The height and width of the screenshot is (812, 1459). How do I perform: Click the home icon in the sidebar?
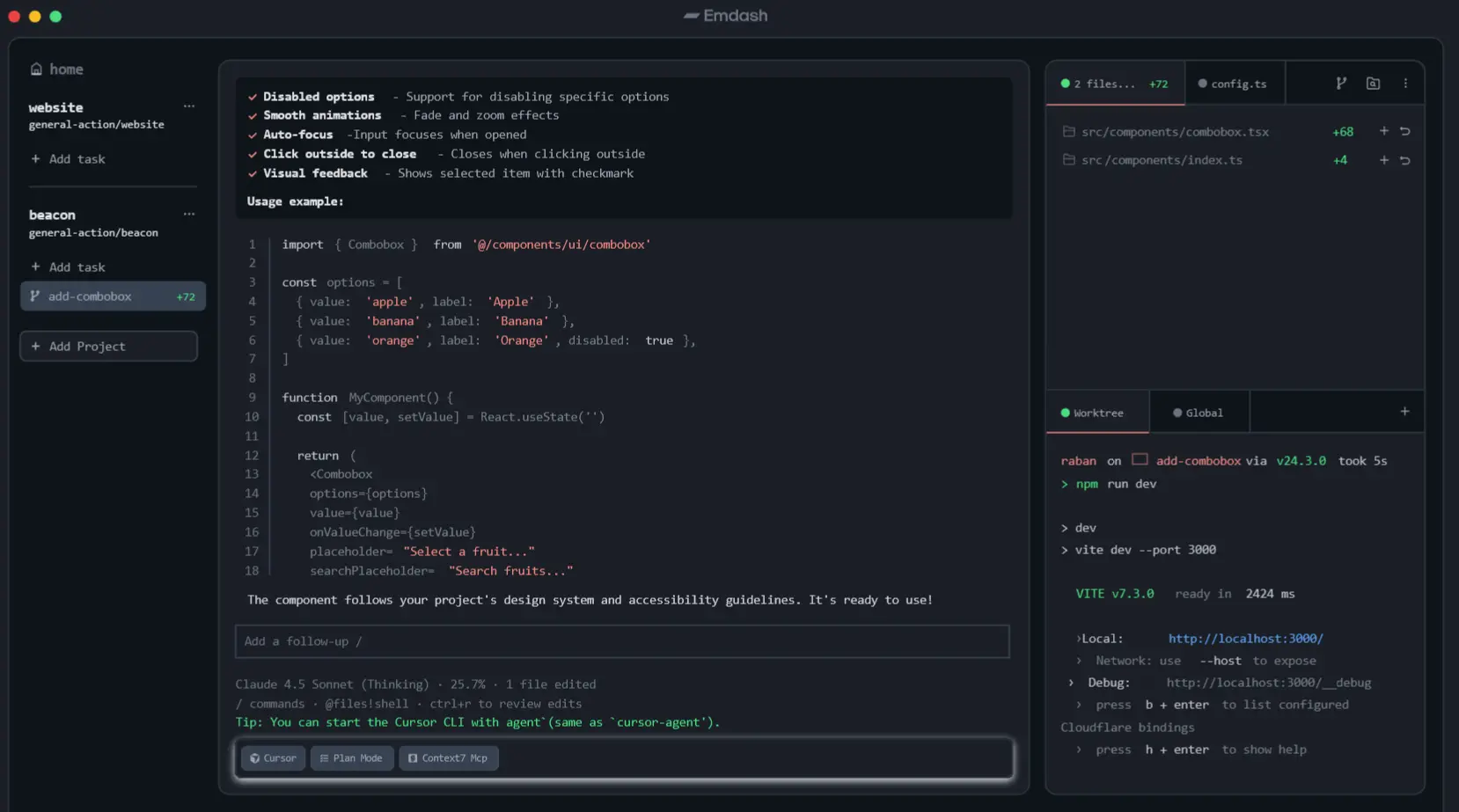pyautogui.click(x=35, y=69)
